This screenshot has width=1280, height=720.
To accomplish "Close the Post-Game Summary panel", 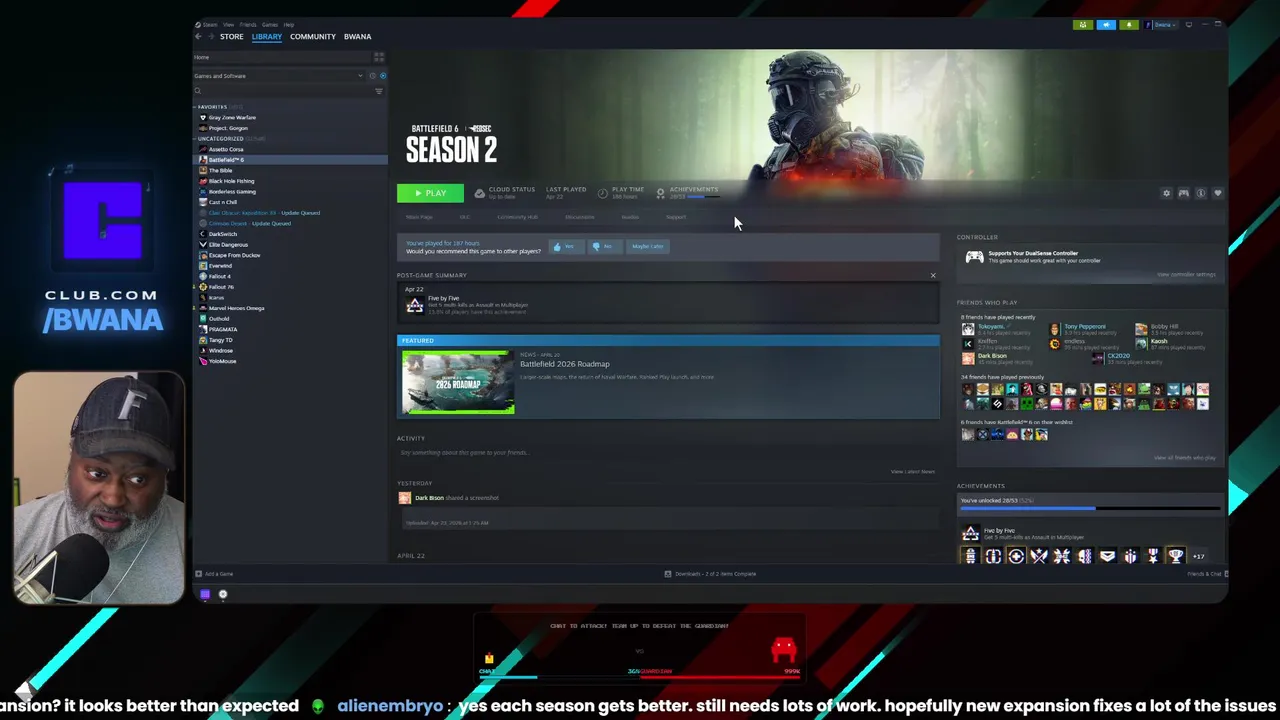I will [x=933, y=276].
